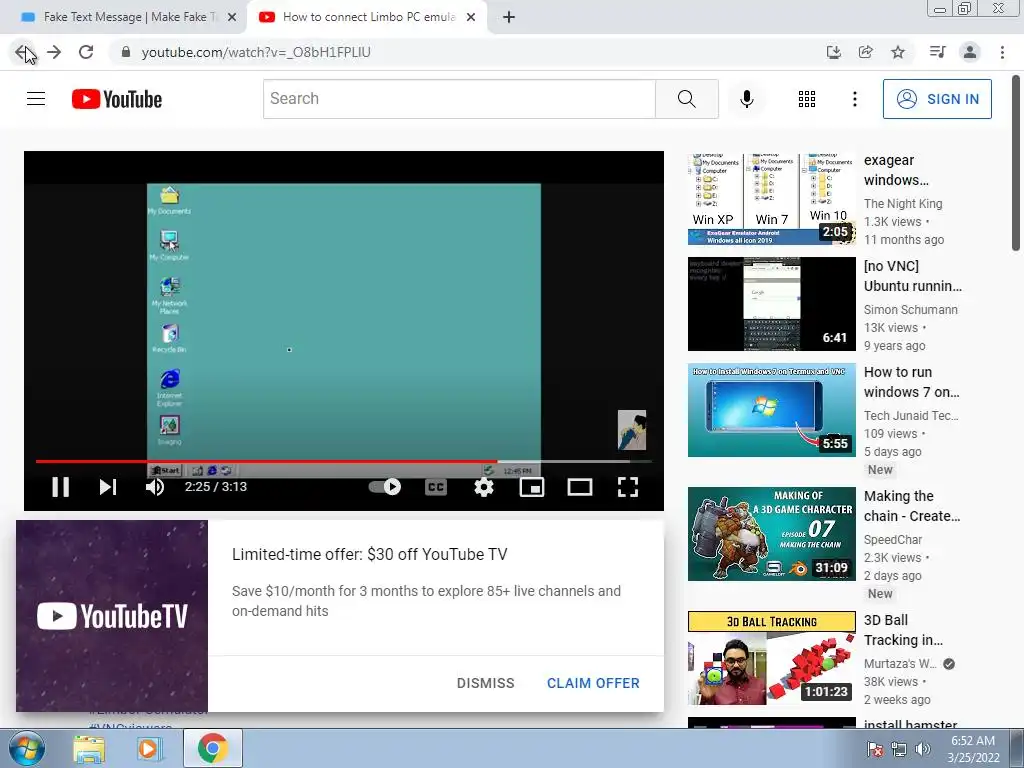This screenshot has width=1024, height=768.
Task: Bookmark this page with star
Action: click(x=898, y=52)
